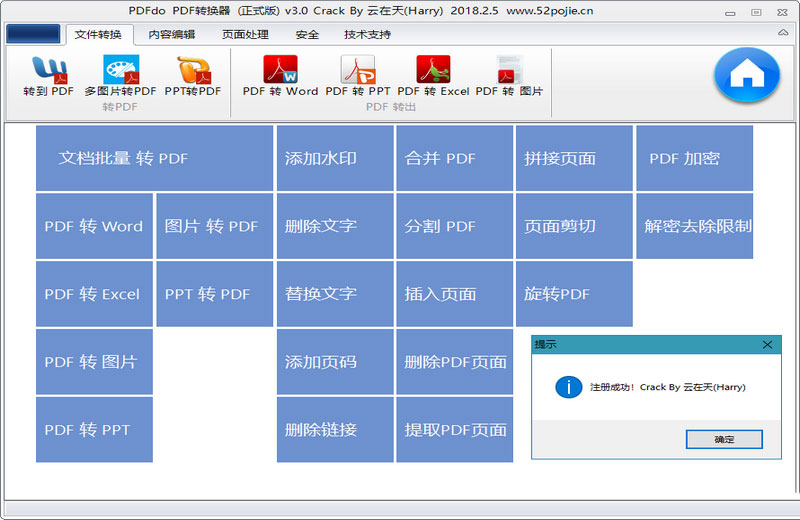Select the 合并 PDF tile

455,158
